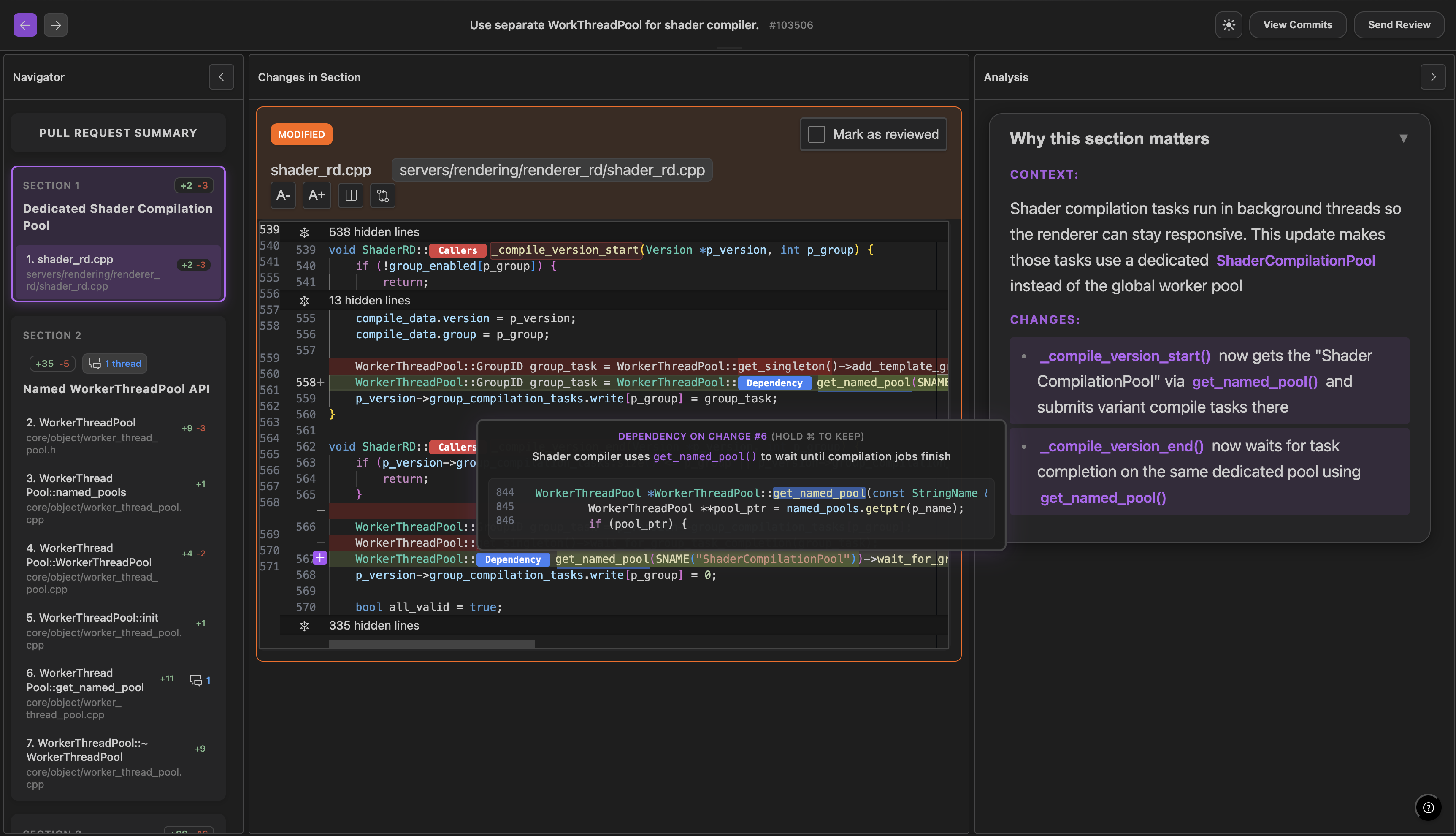This screenshot has height=836, width=1456.
Task: Open Pull Request Summary
Action: [118, 133]
